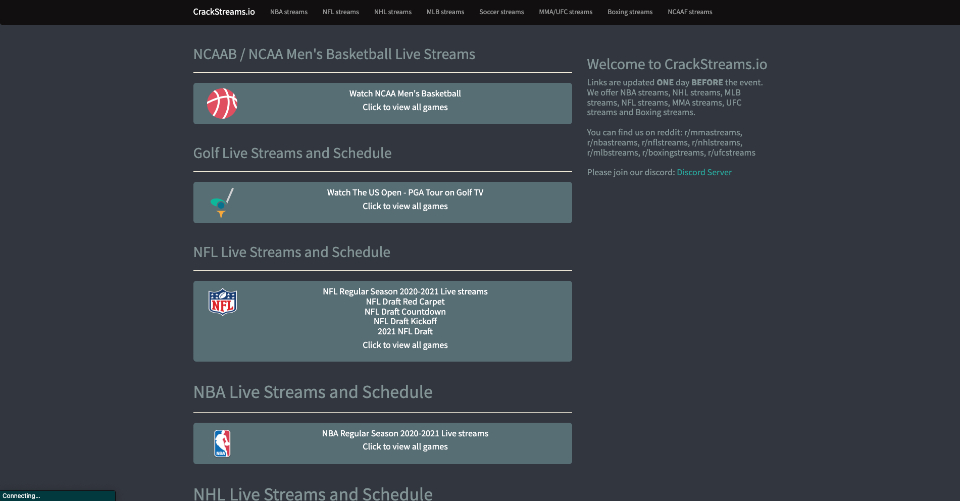This screenshot has height=501, width=960.
Task: Go to NCAAF streams in navbar
Action: click(690, 12)
